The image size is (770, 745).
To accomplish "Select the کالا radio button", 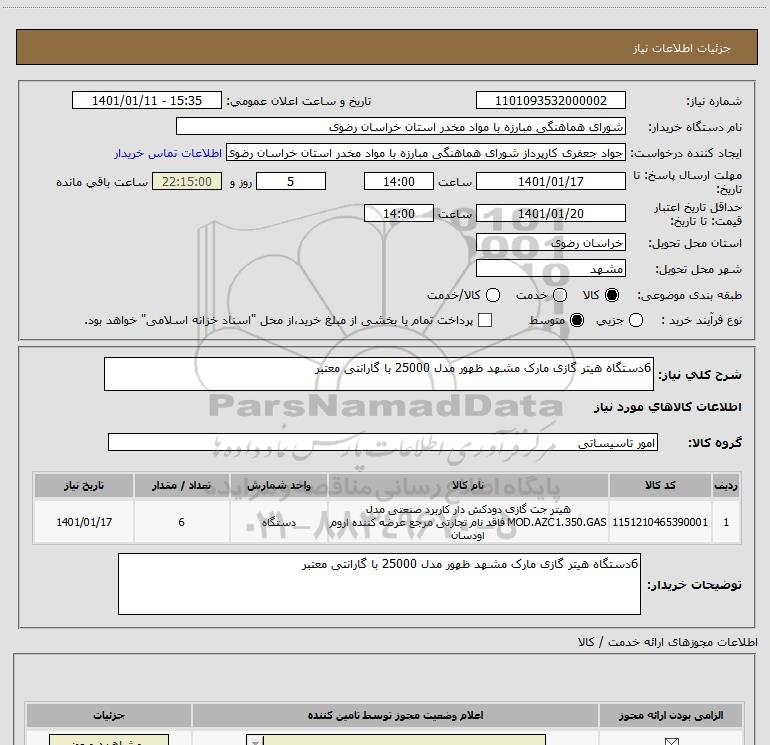I will 612,295.
